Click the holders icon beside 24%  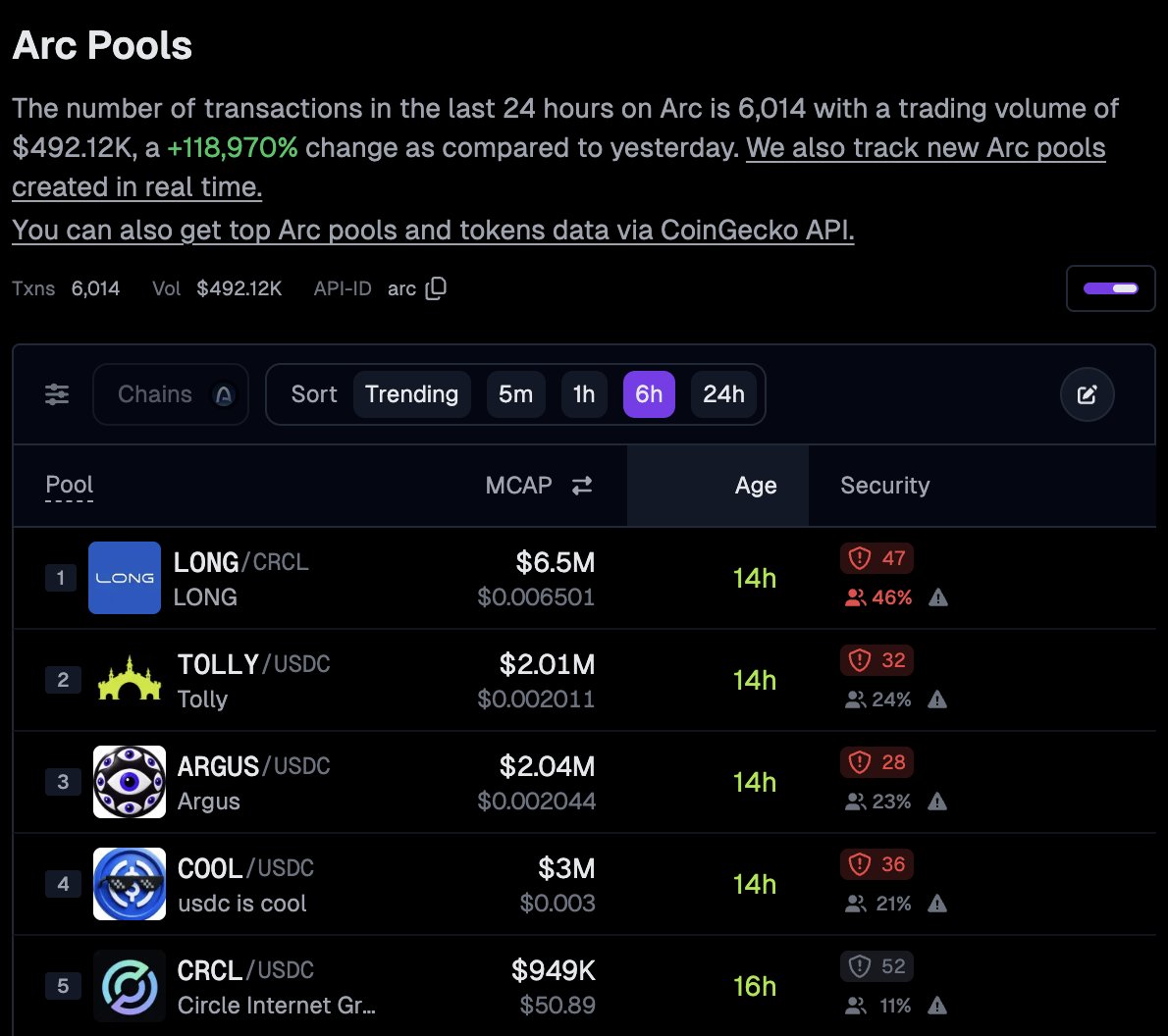855,699
